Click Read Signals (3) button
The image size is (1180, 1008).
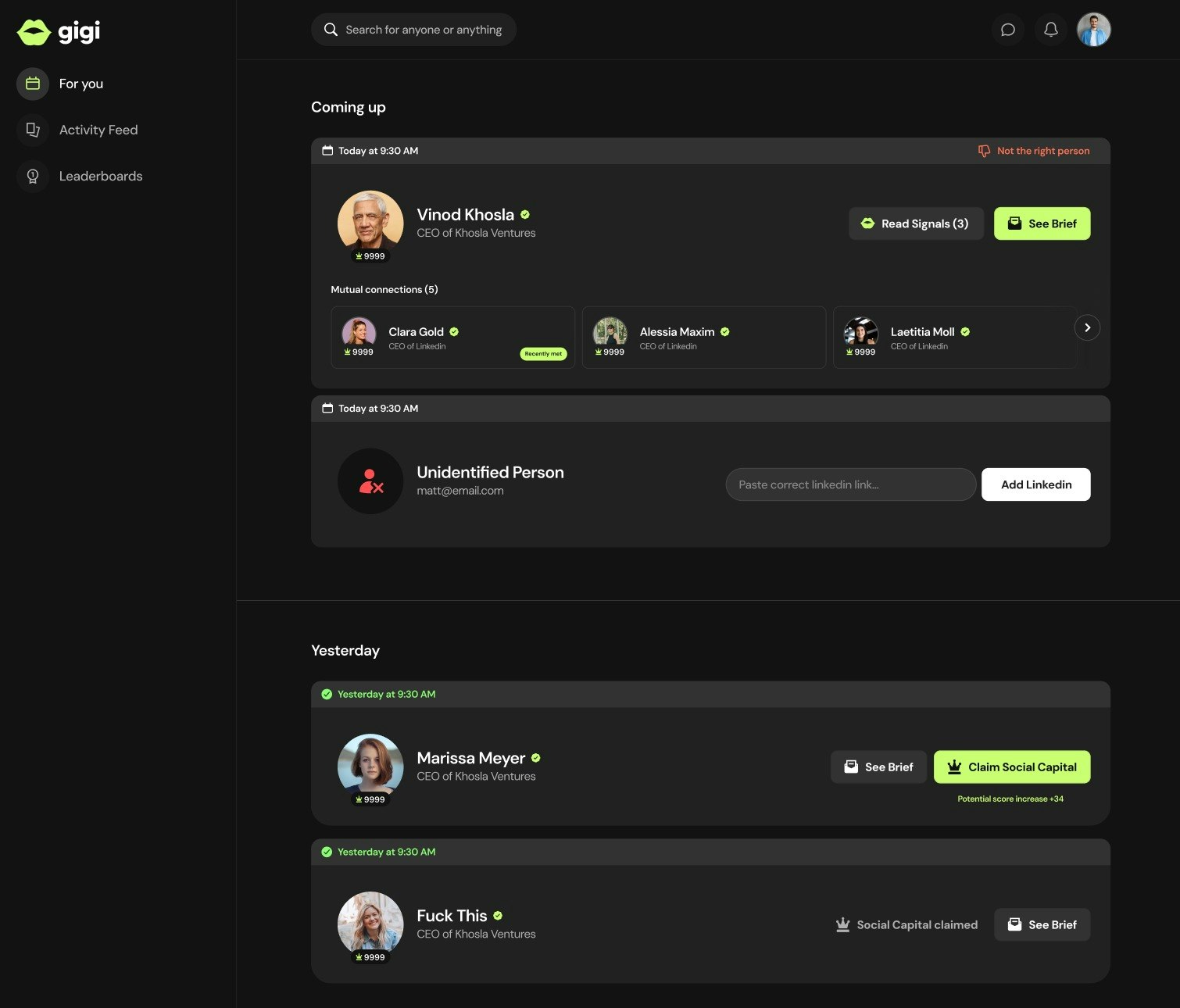916,223
